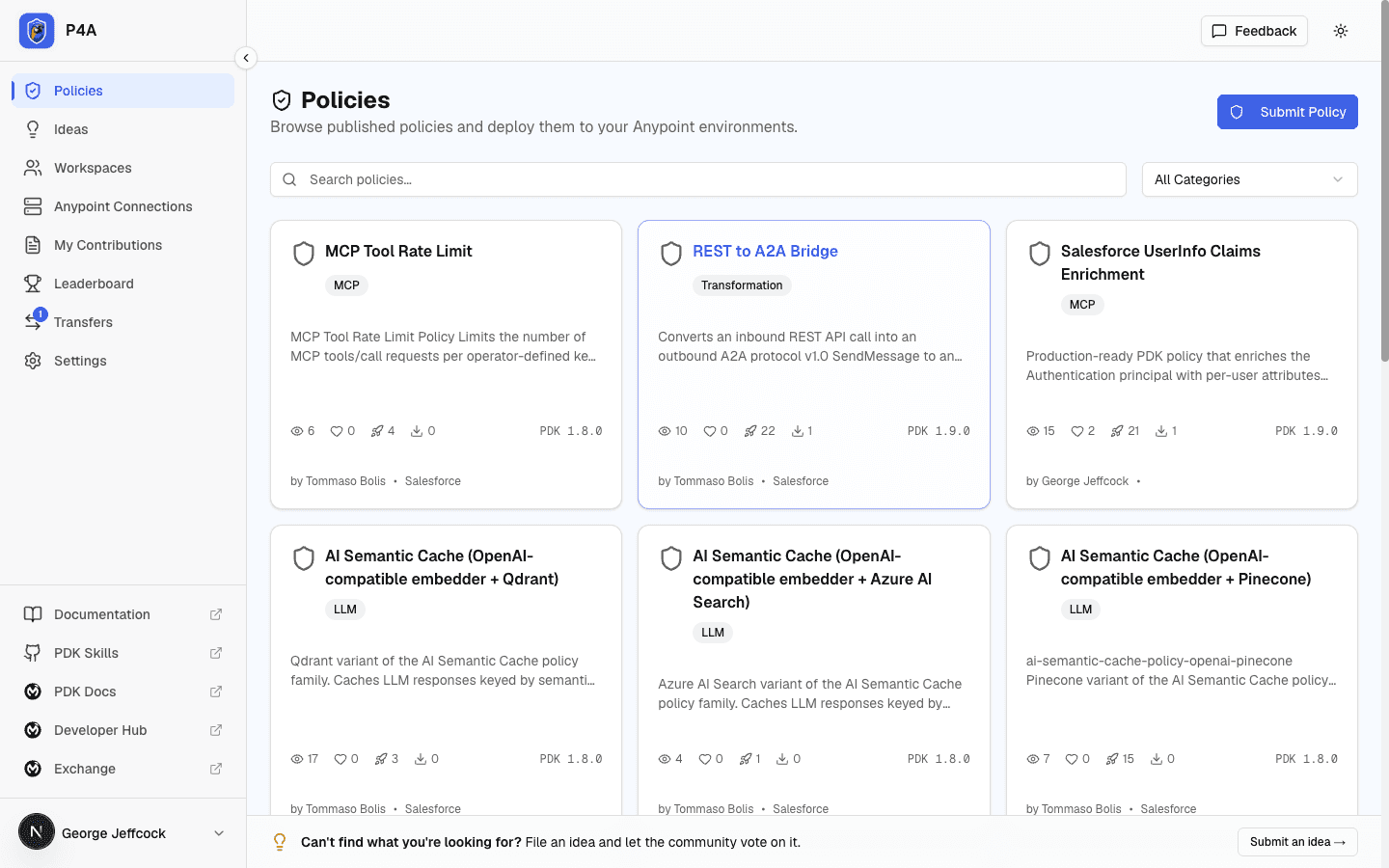Open Developer Hub external link arrow
This screenshot has height=868, width=1389.
(216, 730)
